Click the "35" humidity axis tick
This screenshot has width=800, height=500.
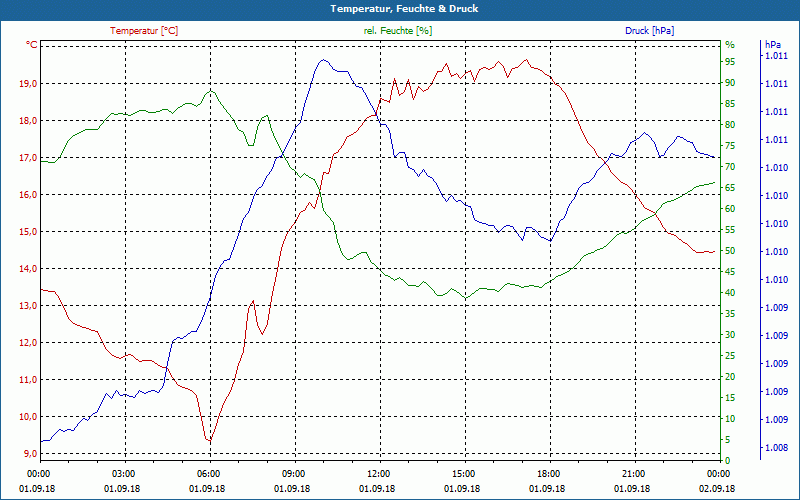(730, 314)
